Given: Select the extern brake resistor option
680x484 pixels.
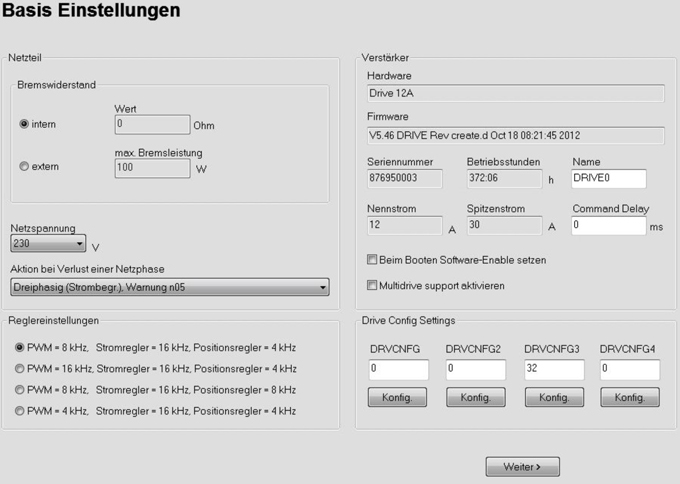Looking at the screenshot, I should click(24, 166).
